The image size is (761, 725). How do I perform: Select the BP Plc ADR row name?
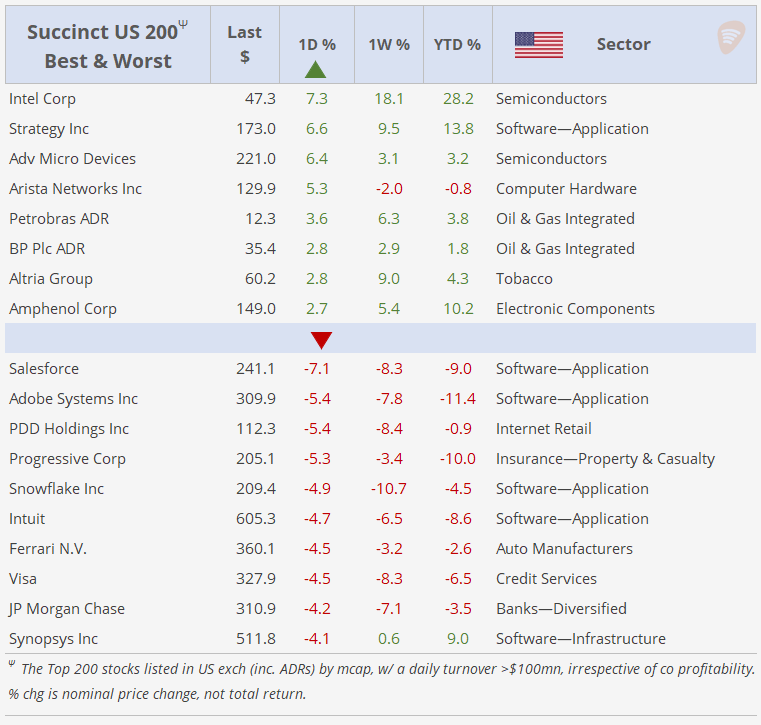click(47, 249)
